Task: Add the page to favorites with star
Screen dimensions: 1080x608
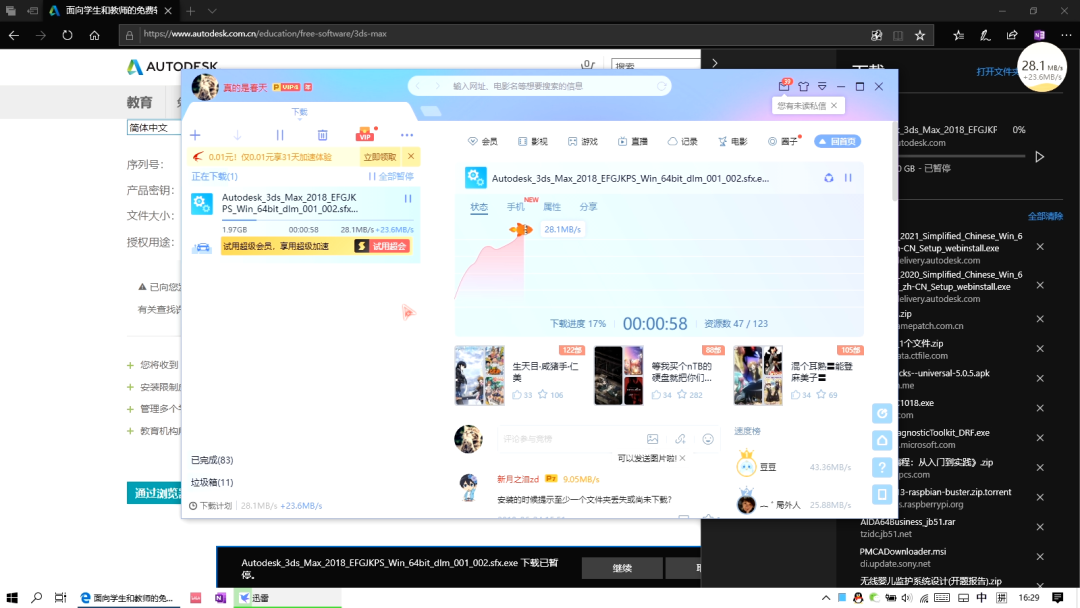Action: click(920, 34)
